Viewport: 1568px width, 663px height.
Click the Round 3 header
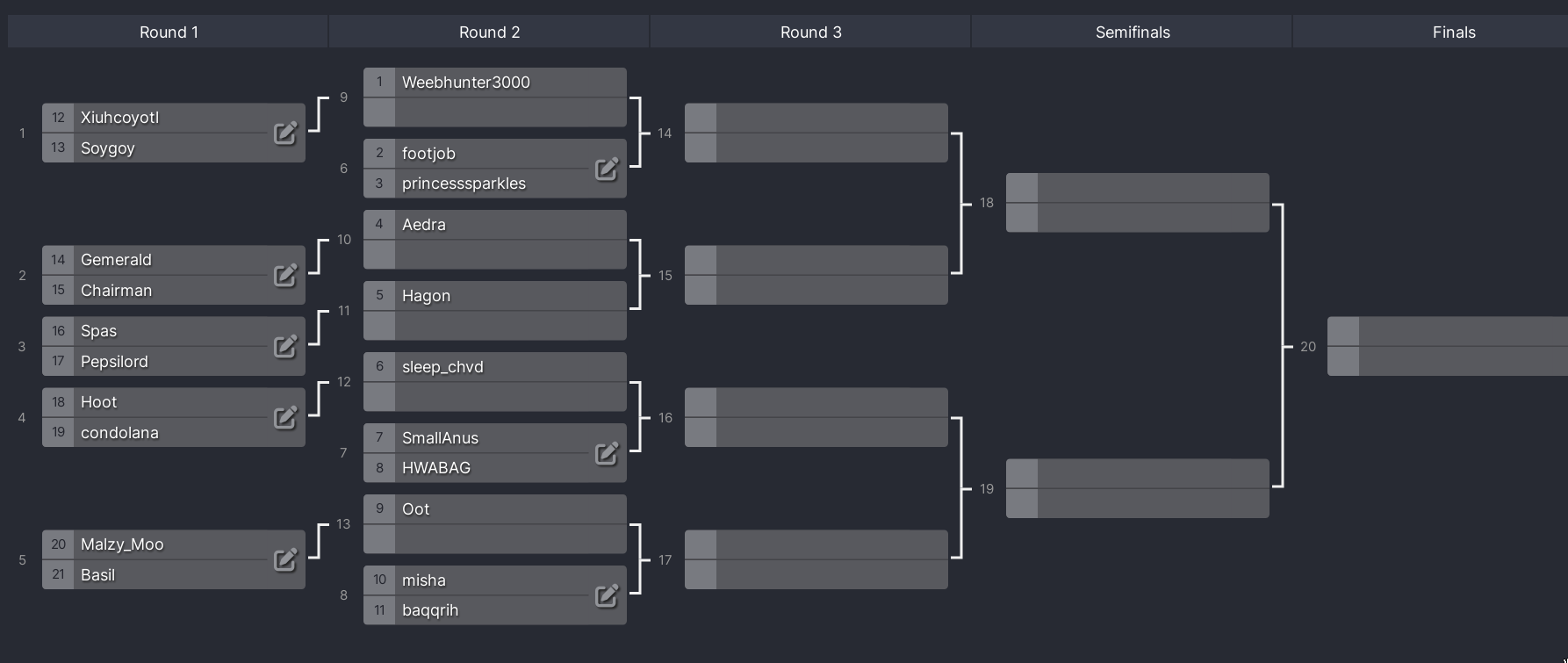point(811,32)
